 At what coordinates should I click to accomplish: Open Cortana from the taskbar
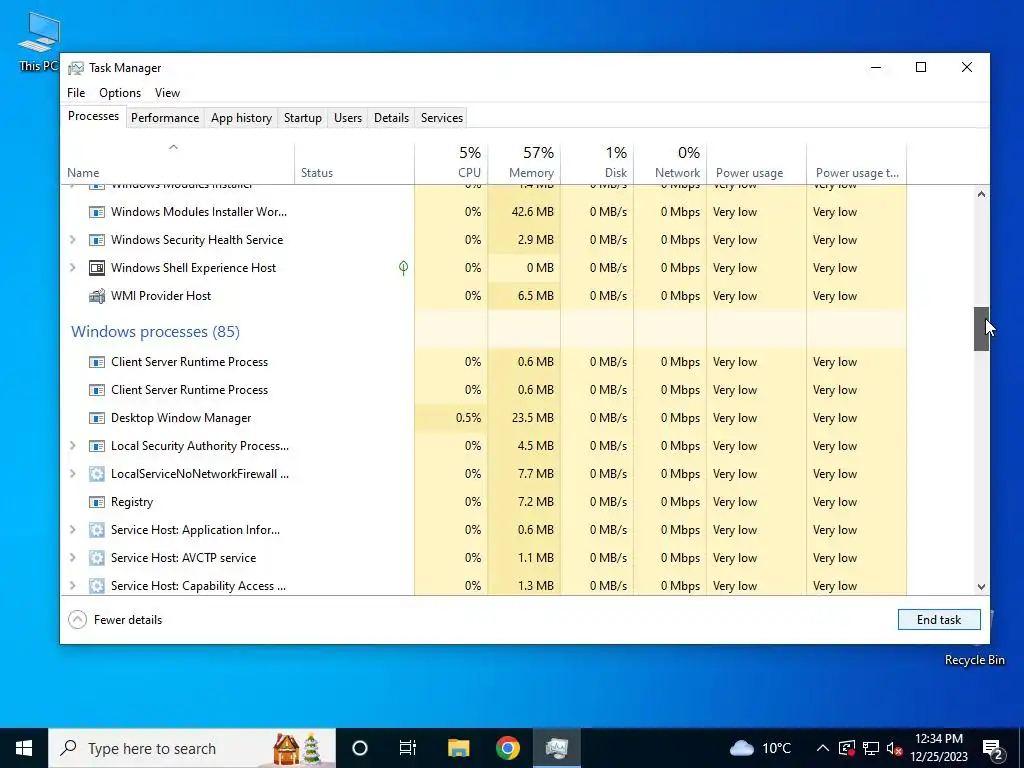[x=360, y=748]
